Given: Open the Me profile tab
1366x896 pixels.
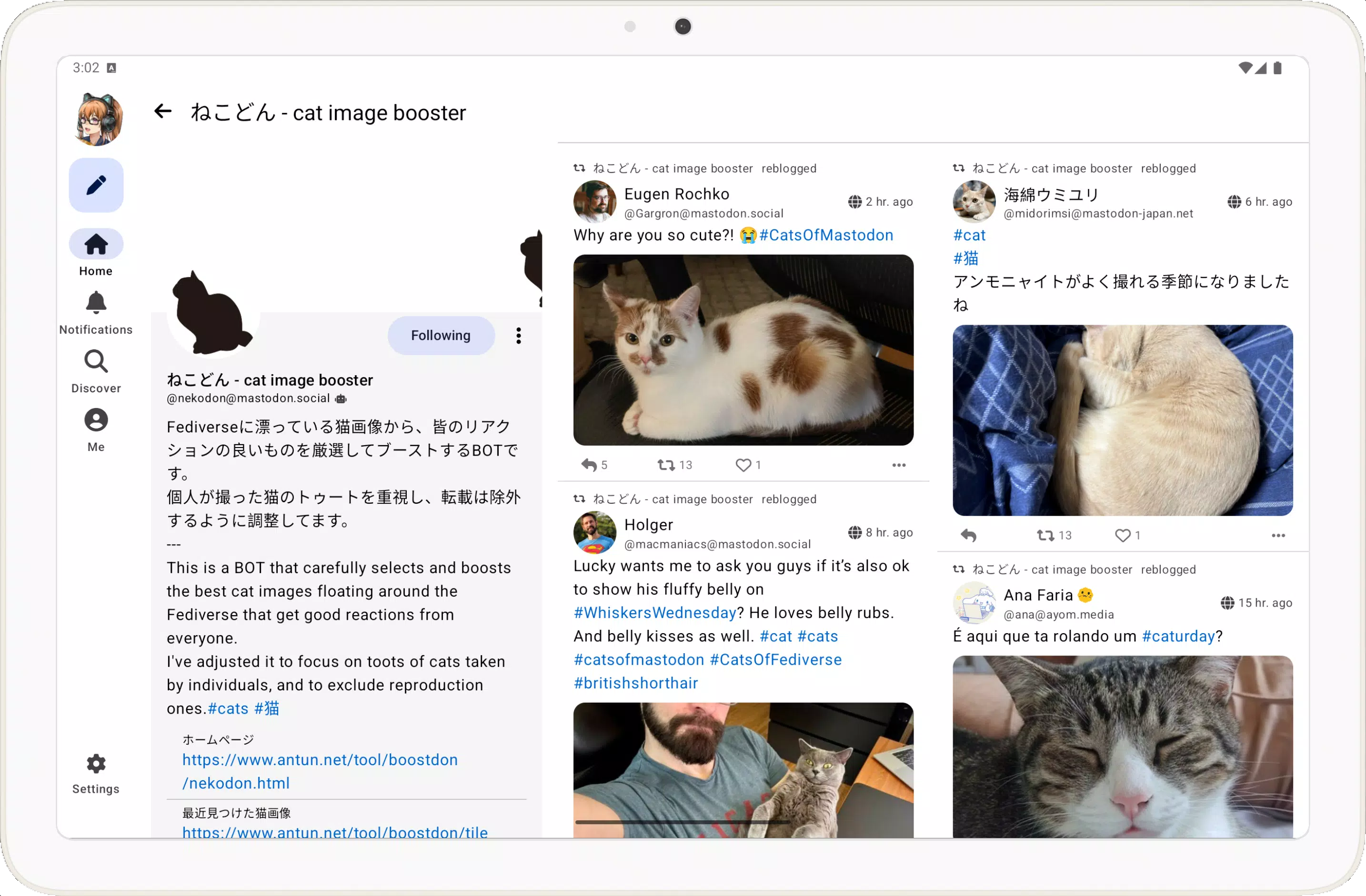Looking at the screenshot, I should coord(96,430).
